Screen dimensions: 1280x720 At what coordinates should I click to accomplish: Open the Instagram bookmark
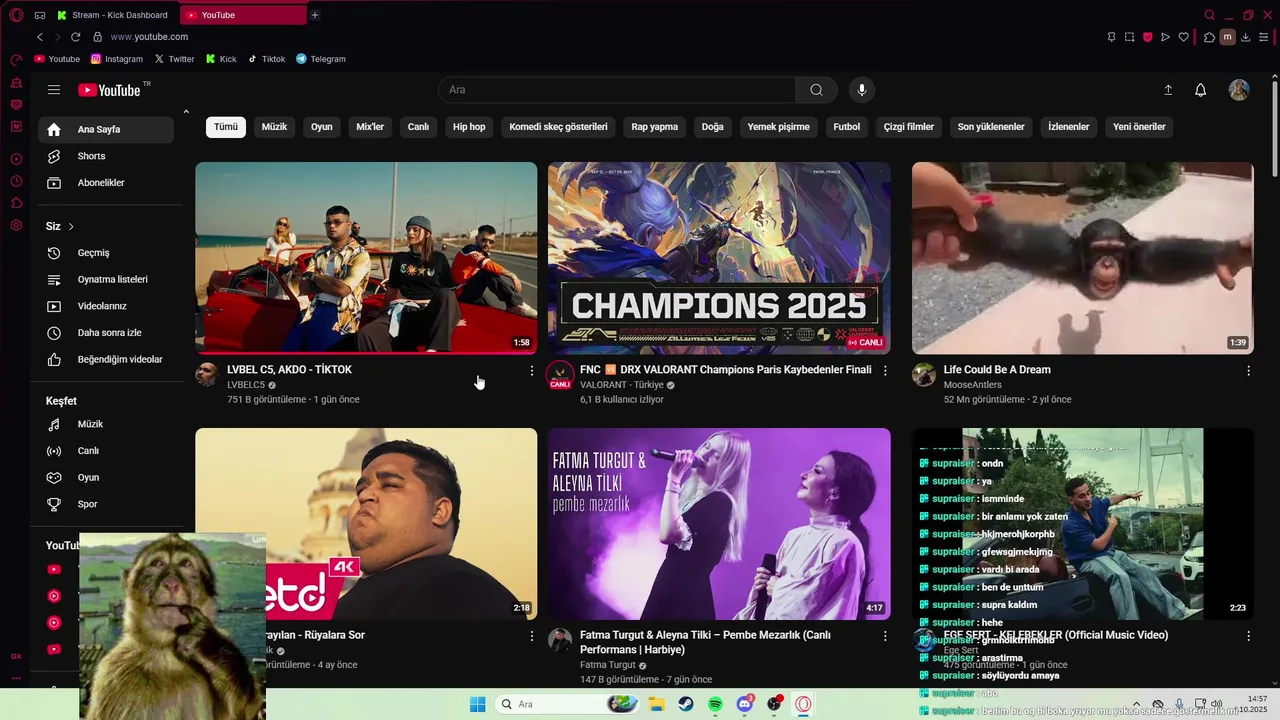point(117,59)
